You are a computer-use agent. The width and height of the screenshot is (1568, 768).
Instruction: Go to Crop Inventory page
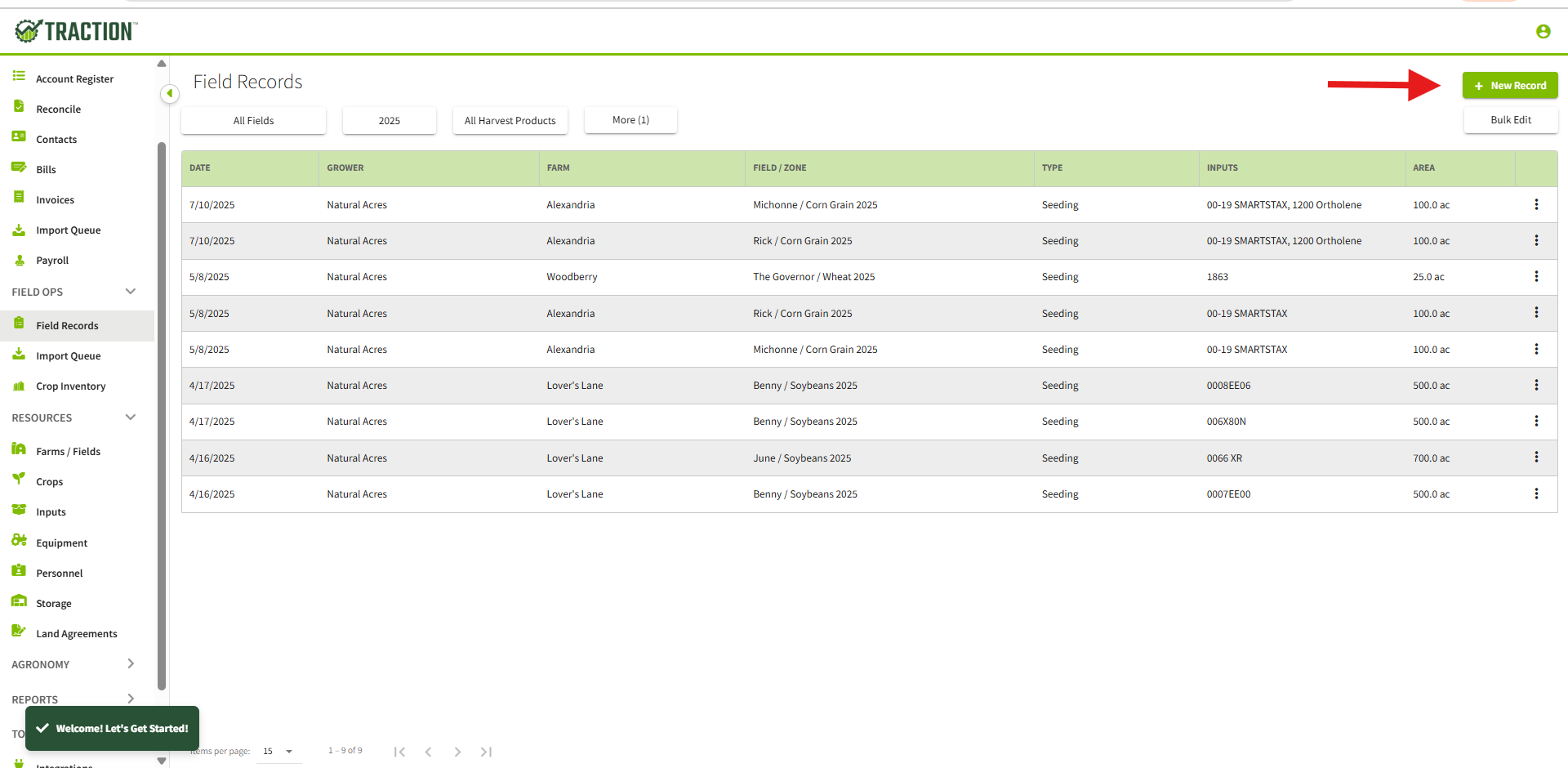tap(70, 386)
